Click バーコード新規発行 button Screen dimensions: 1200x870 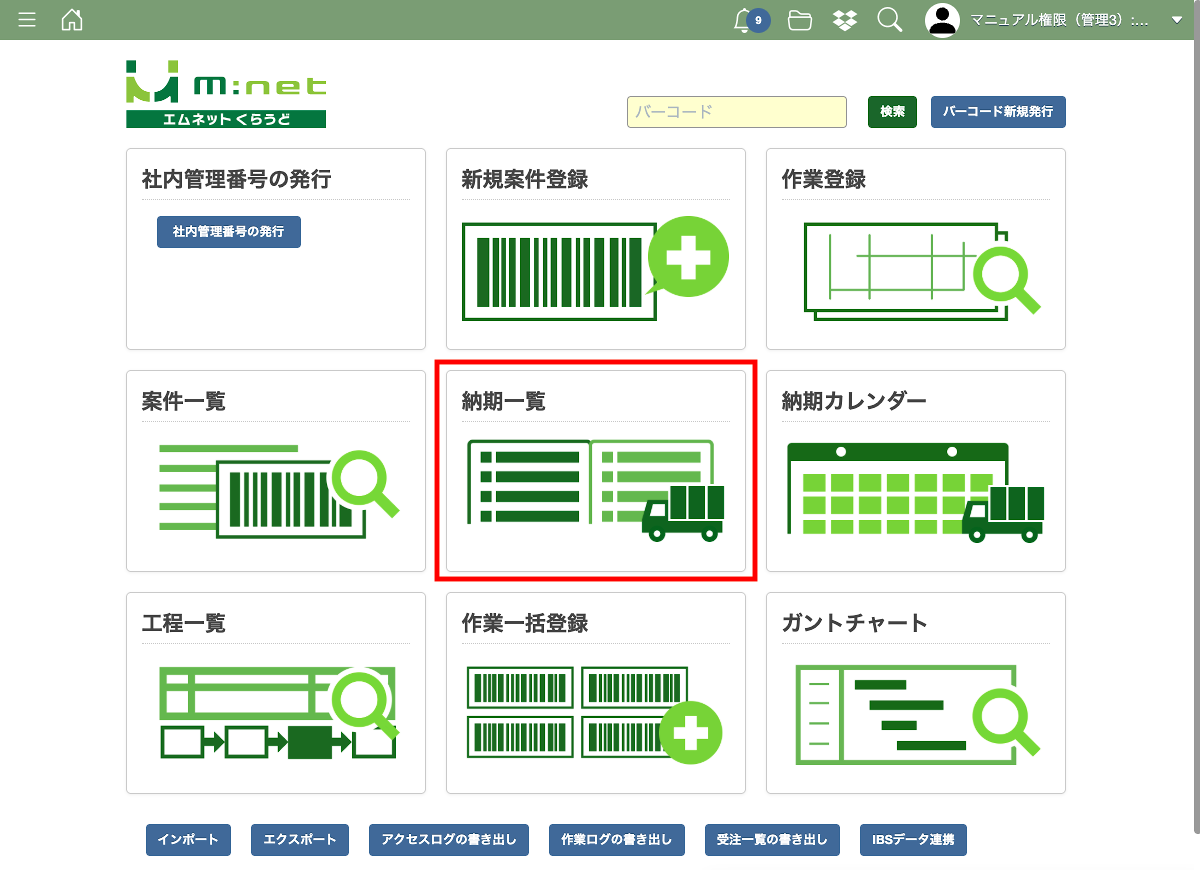coord(997,112)
